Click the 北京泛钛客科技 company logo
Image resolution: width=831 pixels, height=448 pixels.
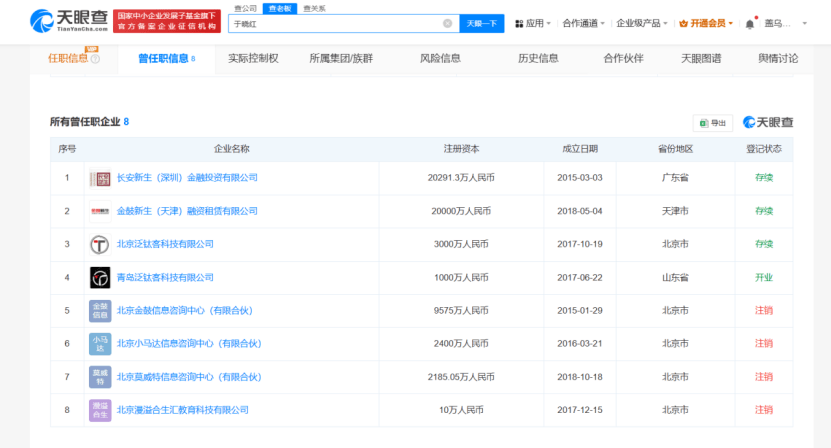(x=100, y=244)
